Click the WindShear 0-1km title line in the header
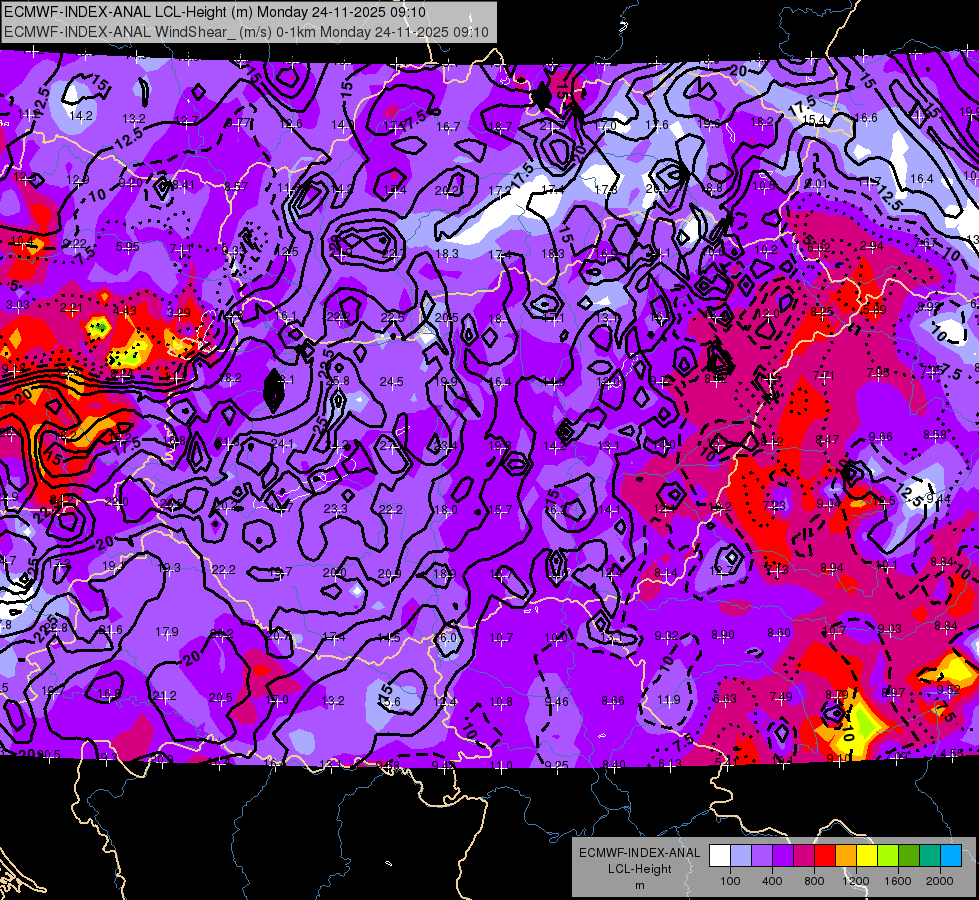The image size is (979, 900). tap(246, 31)
